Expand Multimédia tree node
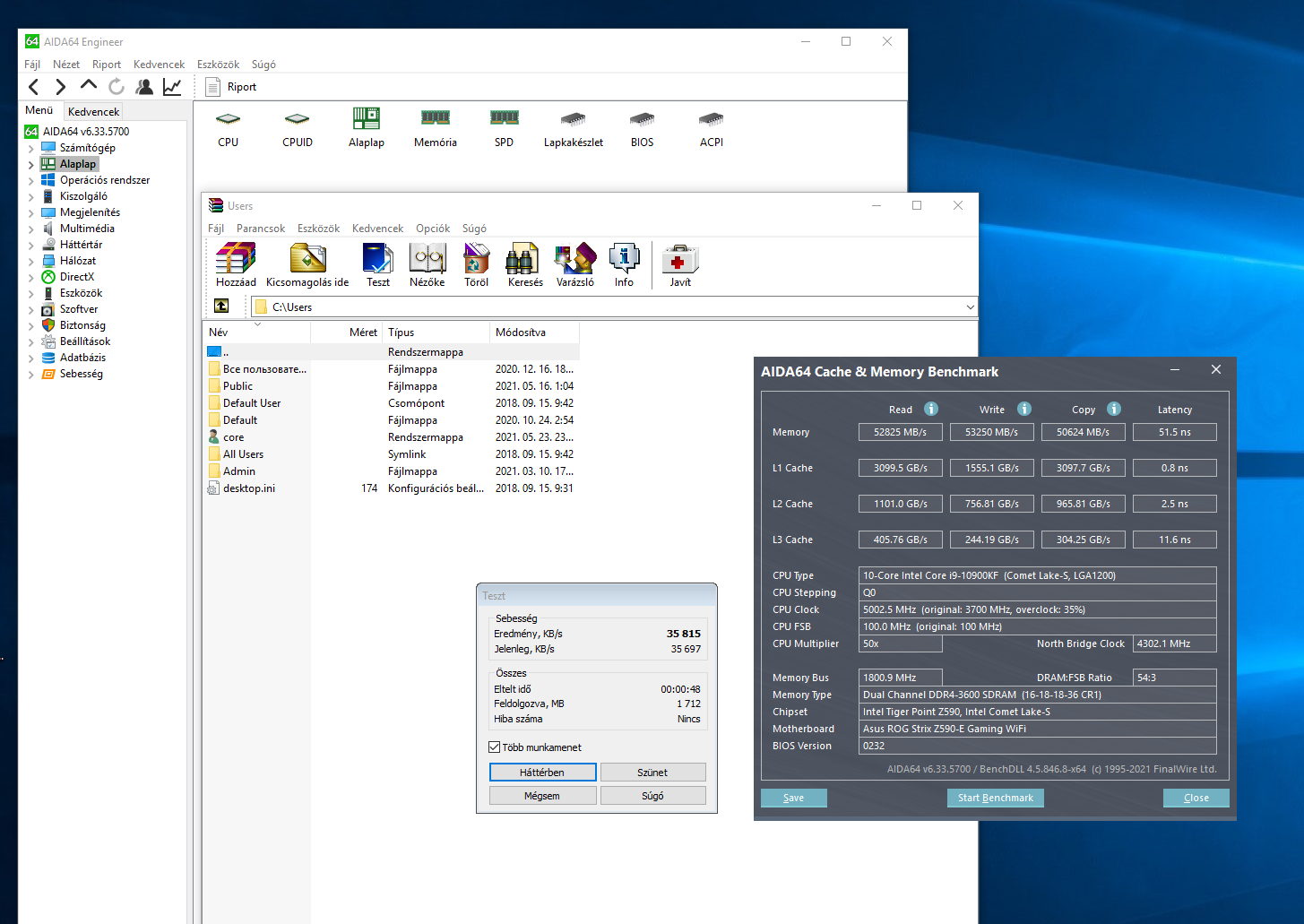The width and height of the screenshot is (1304, 924). click(30, 229)
